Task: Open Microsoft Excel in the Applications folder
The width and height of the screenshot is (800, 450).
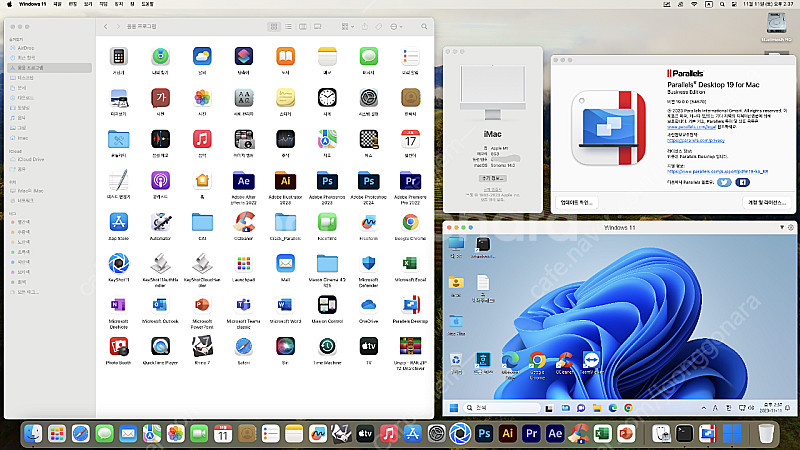Action: (x=410, y=264)
